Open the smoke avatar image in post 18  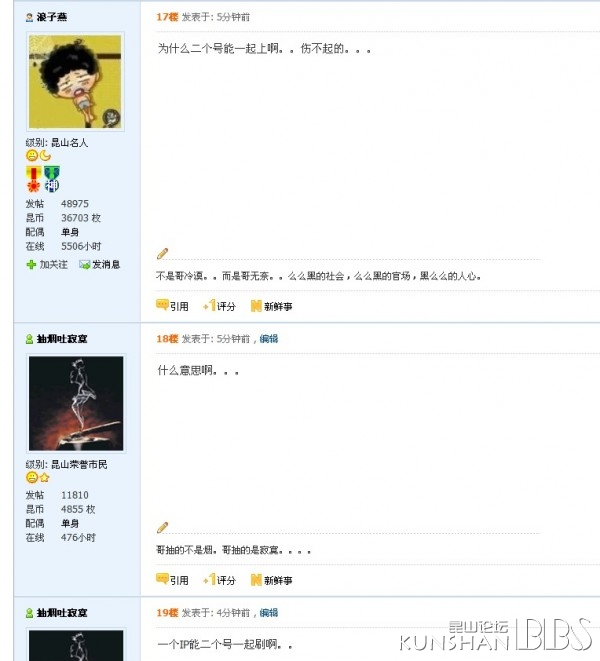[x=76, y=403]
